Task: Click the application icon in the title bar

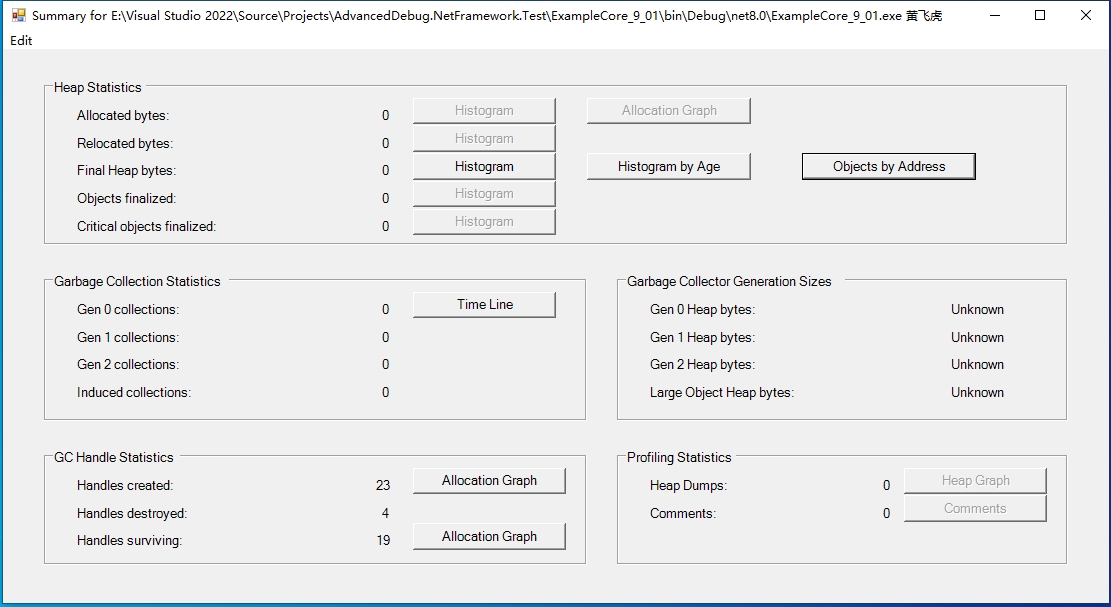Action: click(18, 15)
